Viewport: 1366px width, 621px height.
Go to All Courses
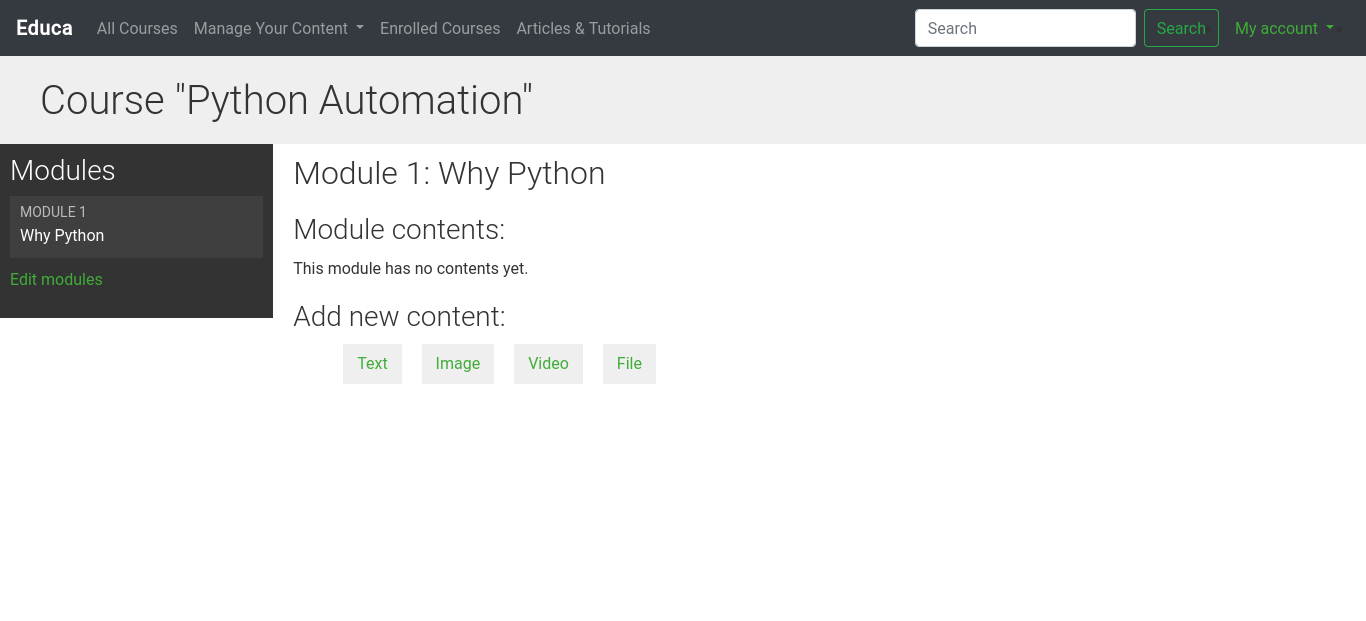[137, 28]
